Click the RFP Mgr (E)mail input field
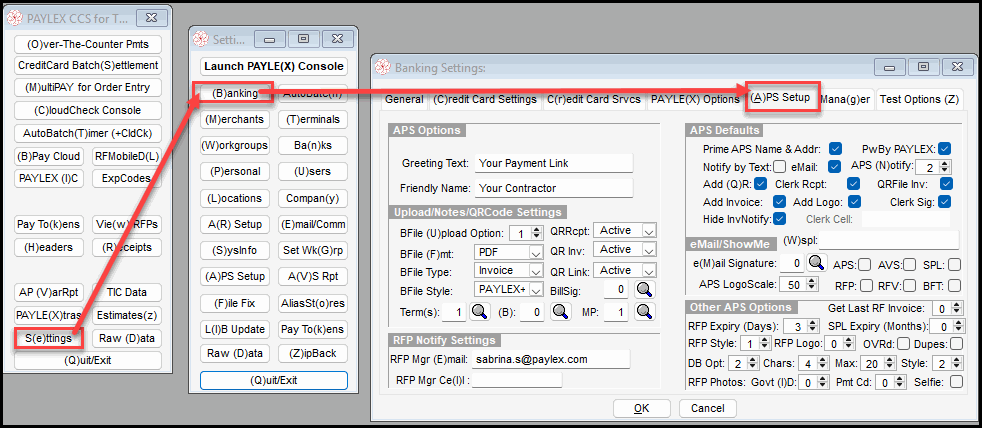Screen dimensions: 982x428 click(551, 359)
